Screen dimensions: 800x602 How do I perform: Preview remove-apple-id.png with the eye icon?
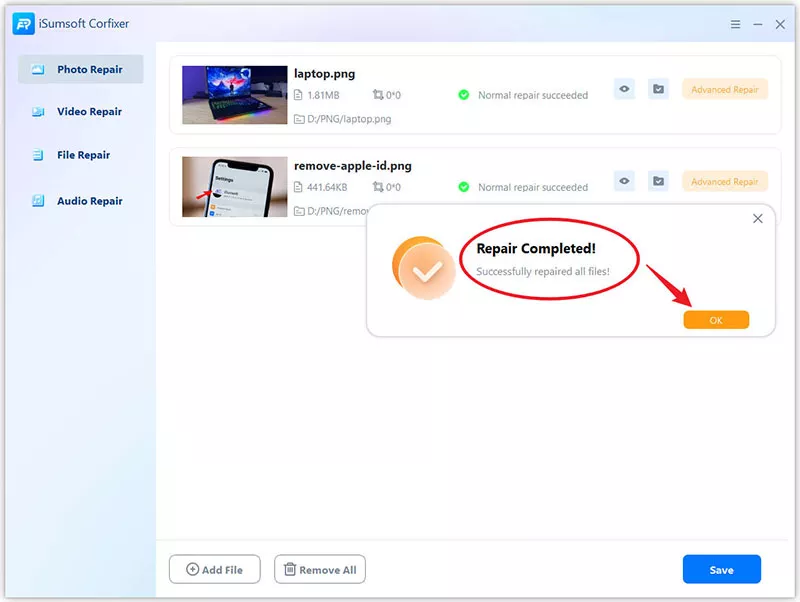coord(624,181)
